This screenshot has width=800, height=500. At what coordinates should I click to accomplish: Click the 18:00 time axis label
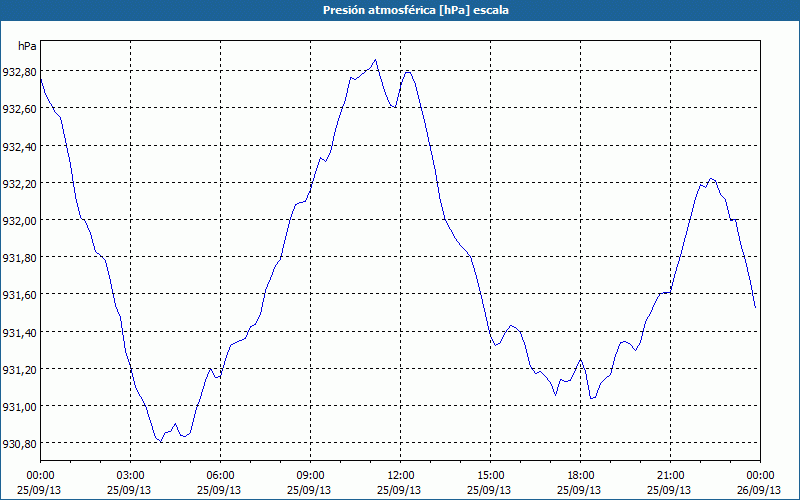tap(581, 476)
